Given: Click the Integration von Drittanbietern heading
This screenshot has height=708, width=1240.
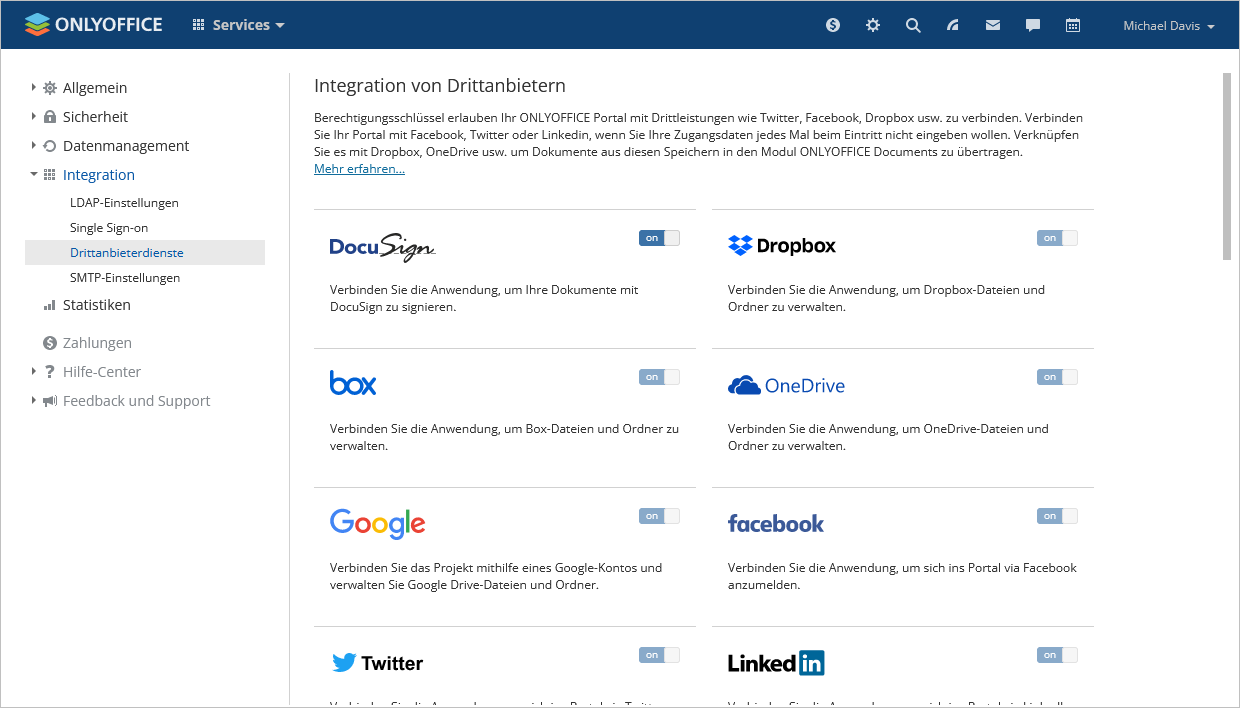Looking at the screenshot, I should click(x=440, y=86).
